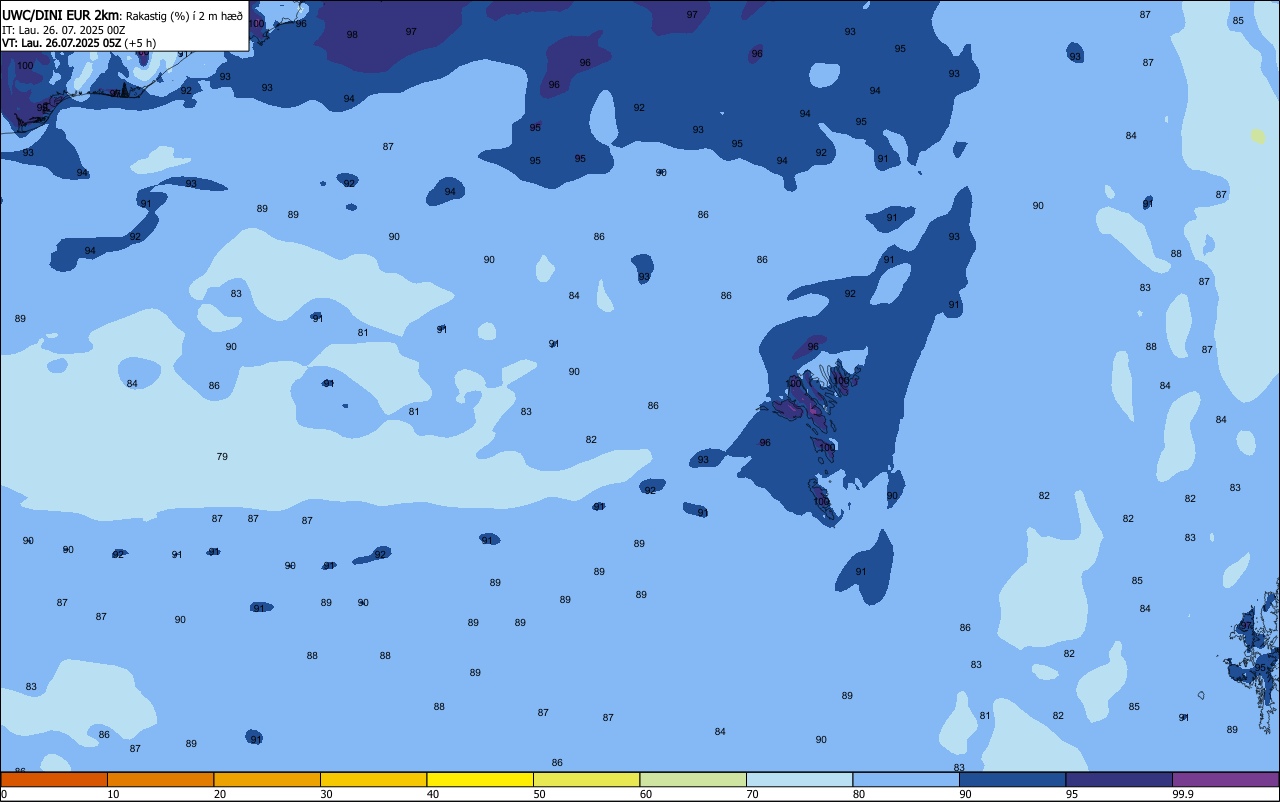Click the "70" tick label on the legend
The height and width of the screenshot is (802, 1280).
(x=752, y=794)
